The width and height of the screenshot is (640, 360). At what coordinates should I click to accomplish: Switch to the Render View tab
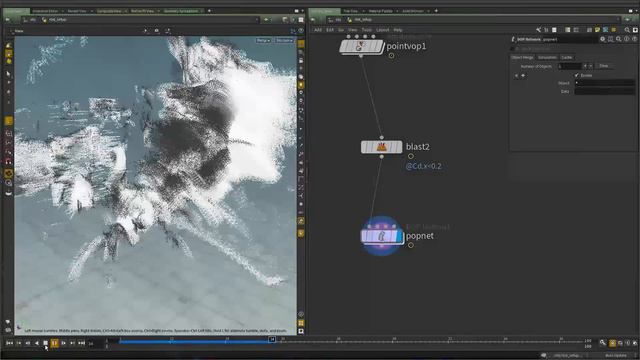point(77,11)
